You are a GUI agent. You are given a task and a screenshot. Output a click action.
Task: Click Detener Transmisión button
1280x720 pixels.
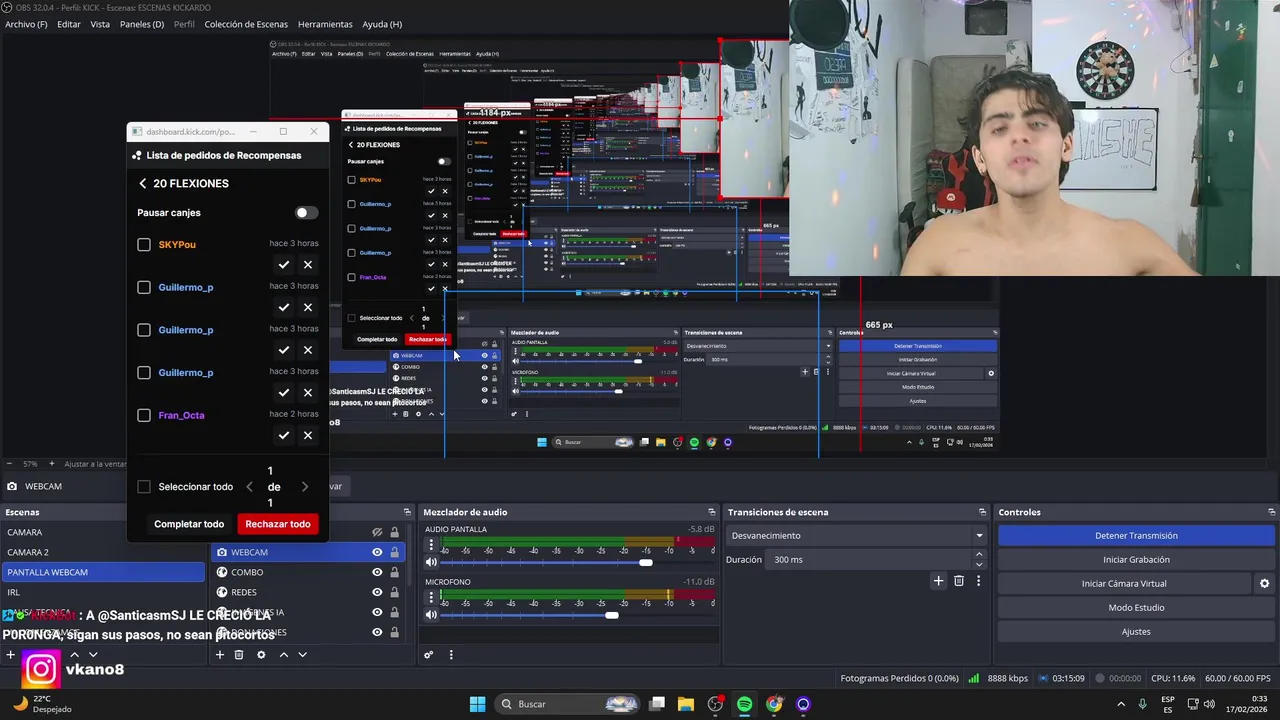[x=1136, y=536]
